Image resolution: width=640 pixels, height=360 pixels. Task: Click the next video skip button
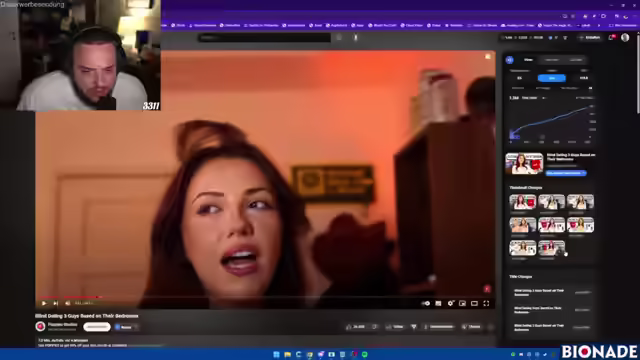pos(56,303)
